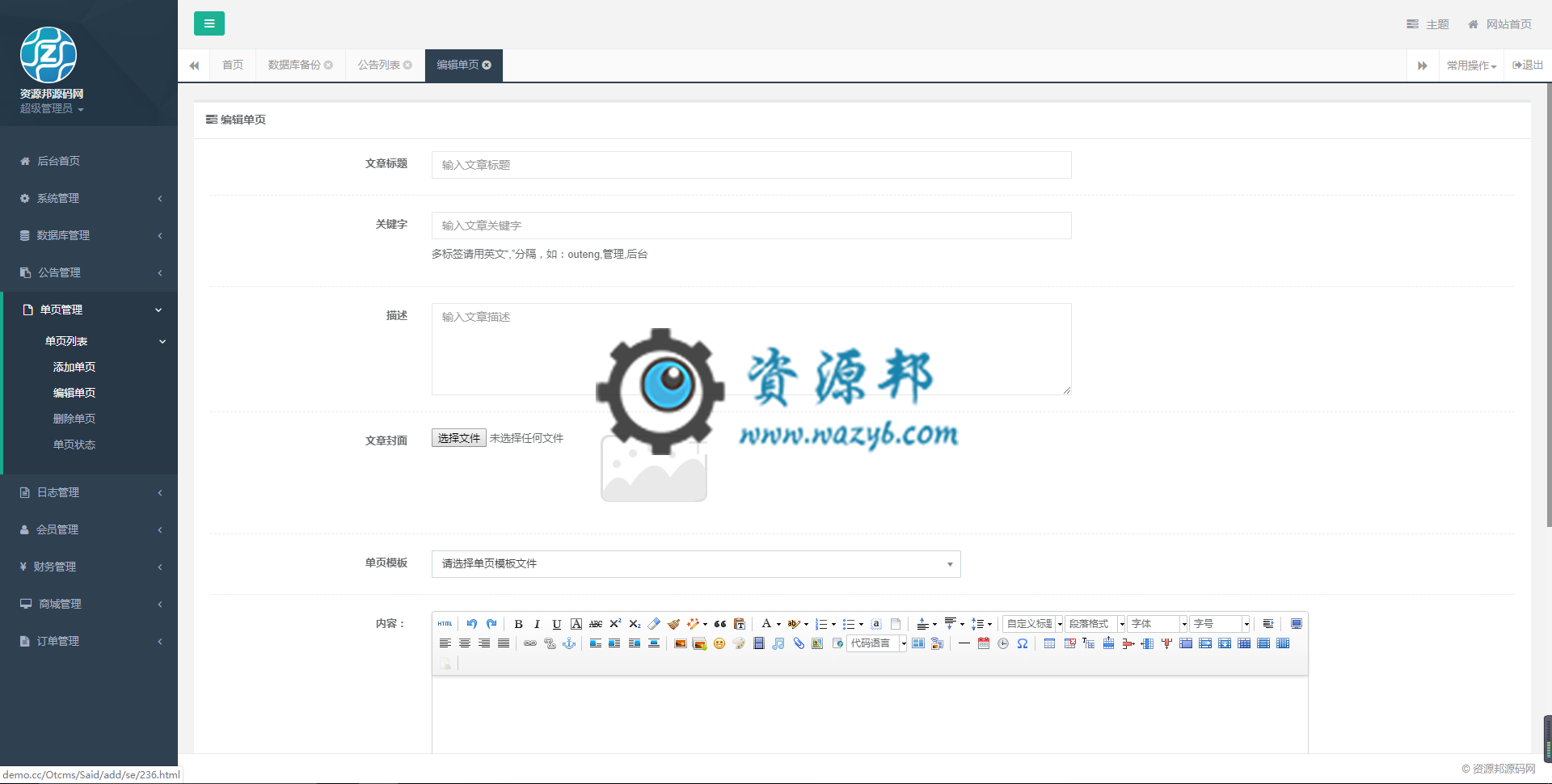Open the paragraph format dropdown
Screen dimensions: 1552x784
pyautogui.click(x=1095, y=624)
